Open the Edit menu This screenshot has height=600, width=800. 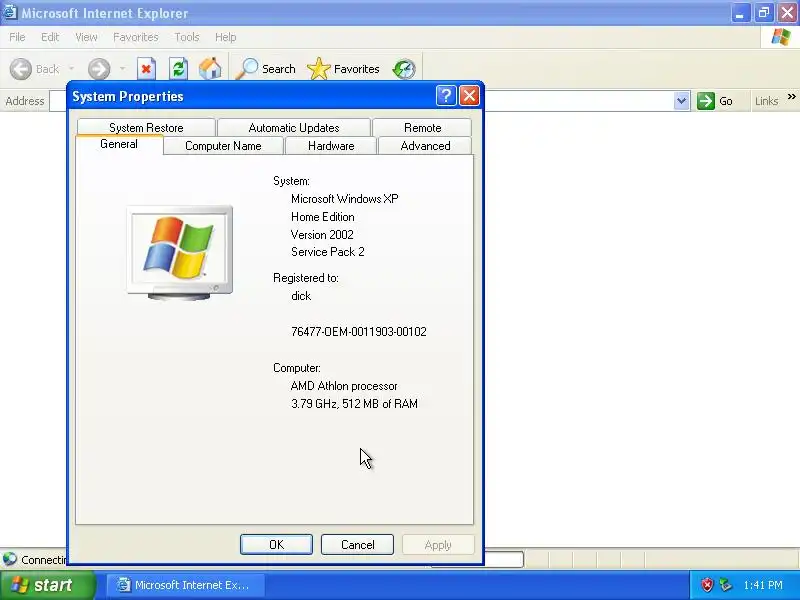pyautogui.click(x=50, y=37)
